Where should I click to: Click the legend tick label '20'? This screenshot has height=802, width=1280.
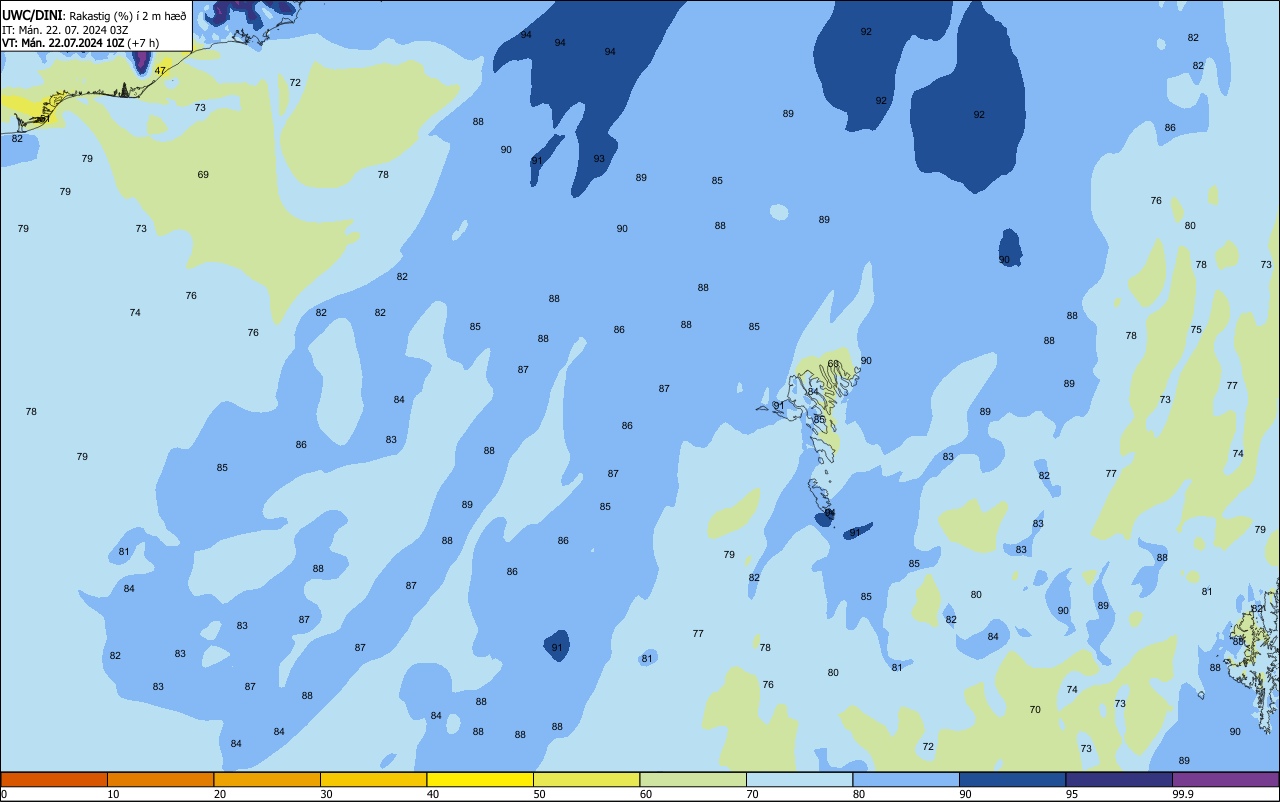(219, 794)
